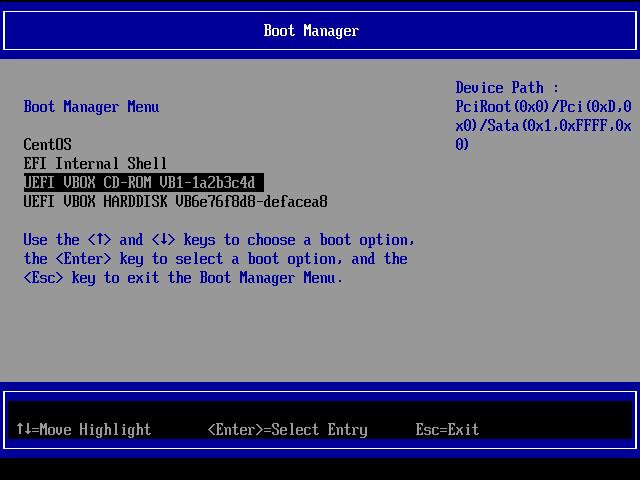The image size is (640, 480).
Task: Click the PciRoot device path value
Action: [544, 125]
